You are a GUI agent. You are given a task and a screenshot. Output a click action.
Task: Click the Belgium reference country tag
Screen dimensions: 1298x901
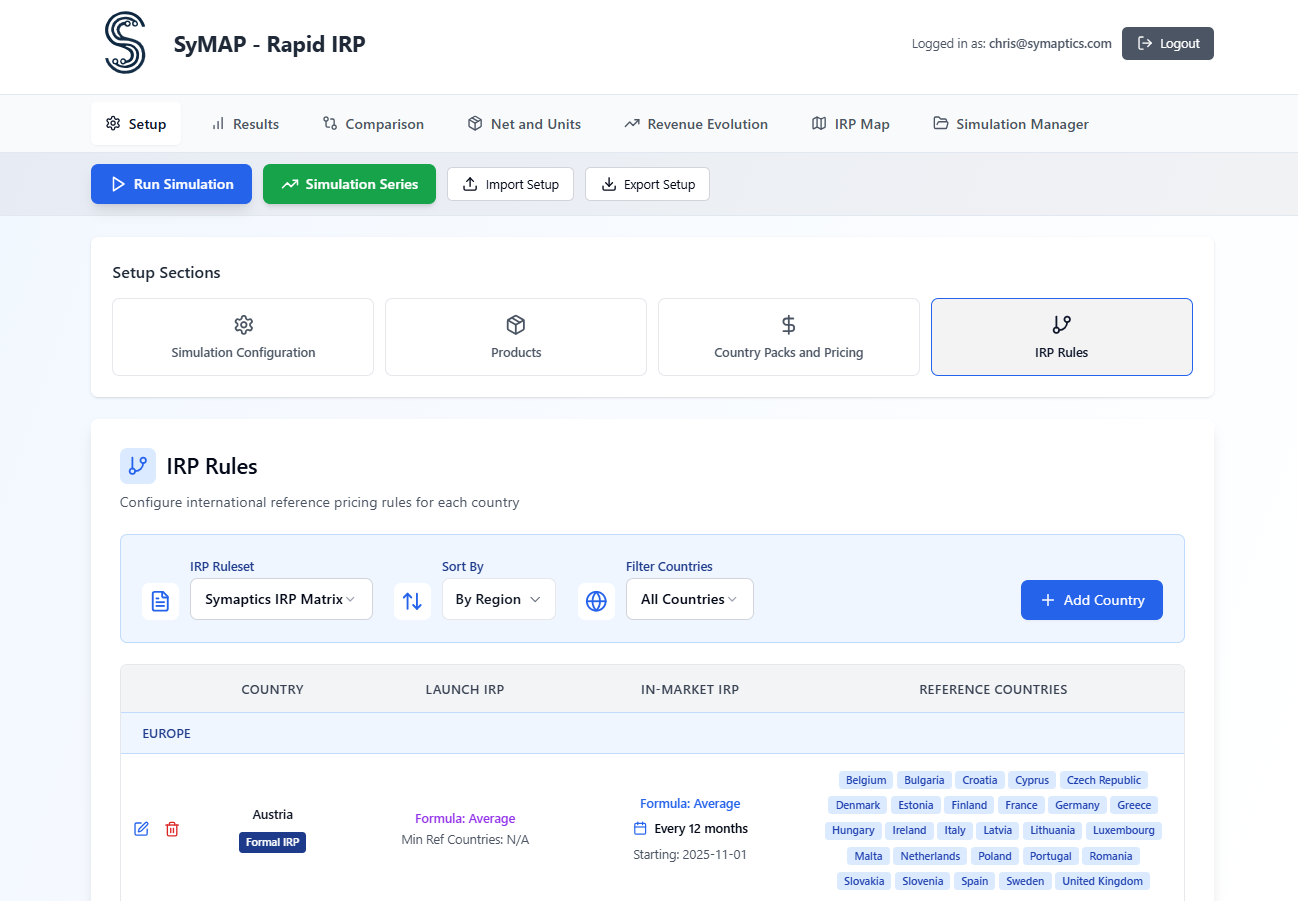[x=865, y=780]
